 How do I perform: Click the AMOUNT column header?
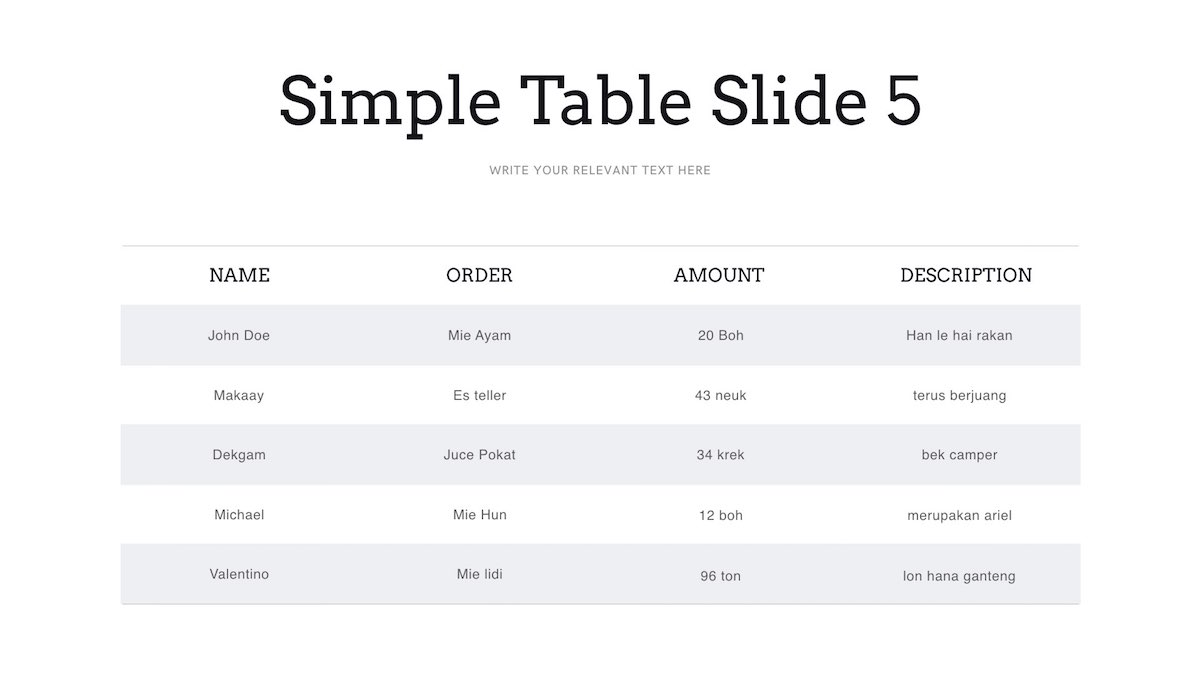(x=719, y=275)
